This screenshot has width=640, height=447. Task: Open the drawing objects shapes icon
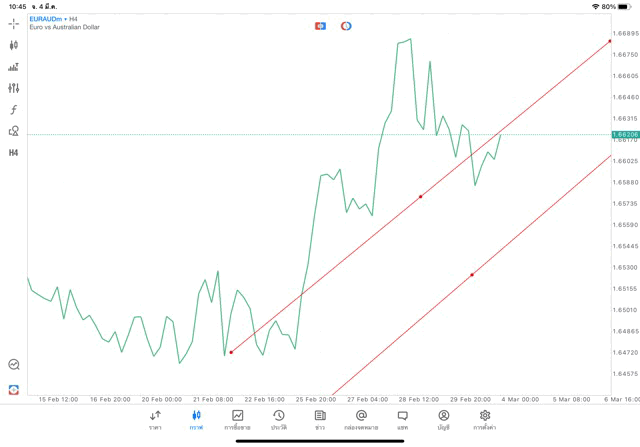[x=13, y=131]
